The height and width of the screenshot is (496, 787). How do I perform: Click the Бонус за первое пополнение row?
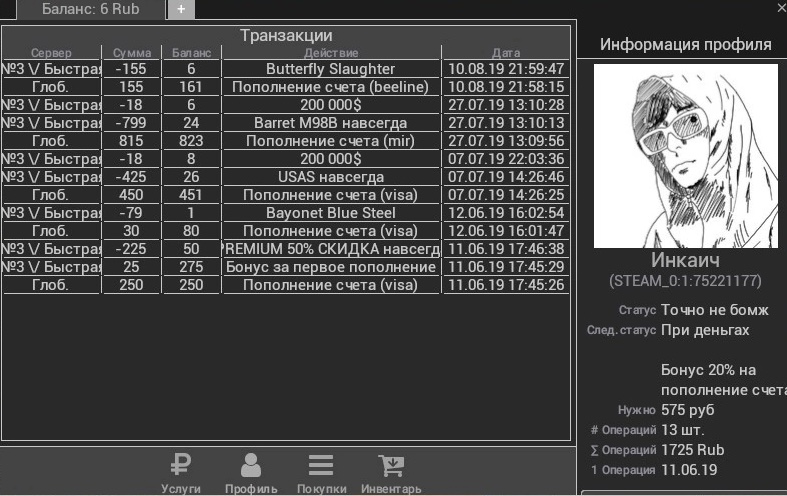click(330, 267)
